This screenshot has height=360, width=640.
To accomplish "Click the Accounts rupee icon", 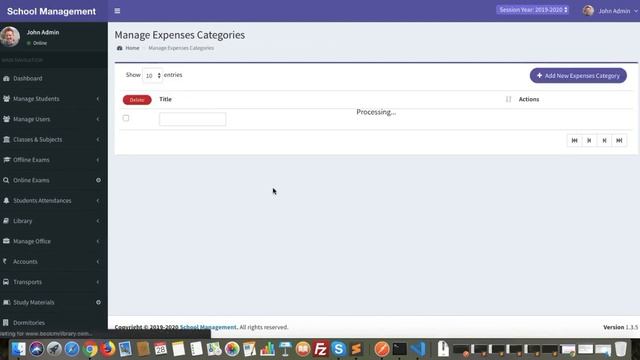I will (x=5, y=261).
